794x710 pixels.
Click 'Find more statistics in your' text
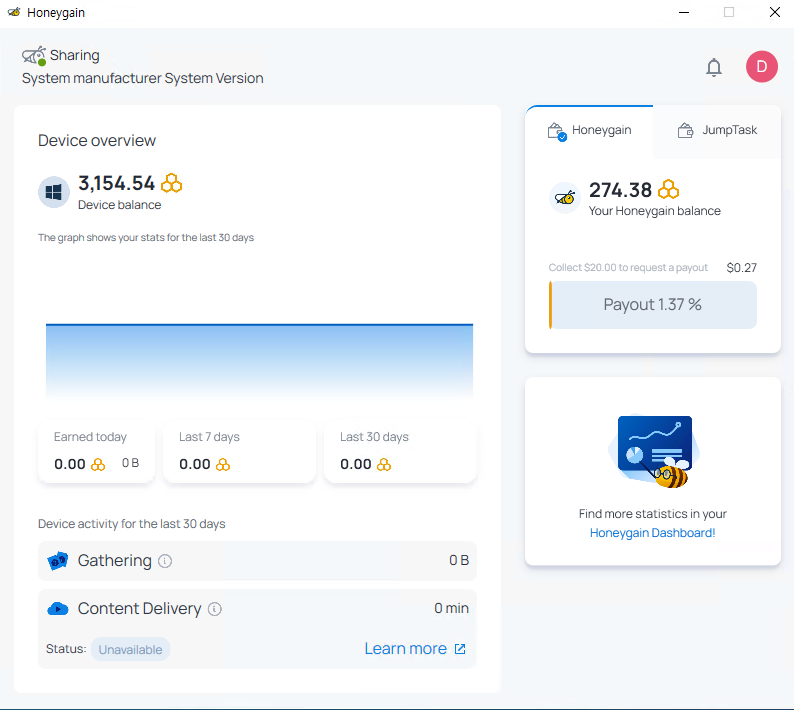pyautogui.click(x=653, y=514)
